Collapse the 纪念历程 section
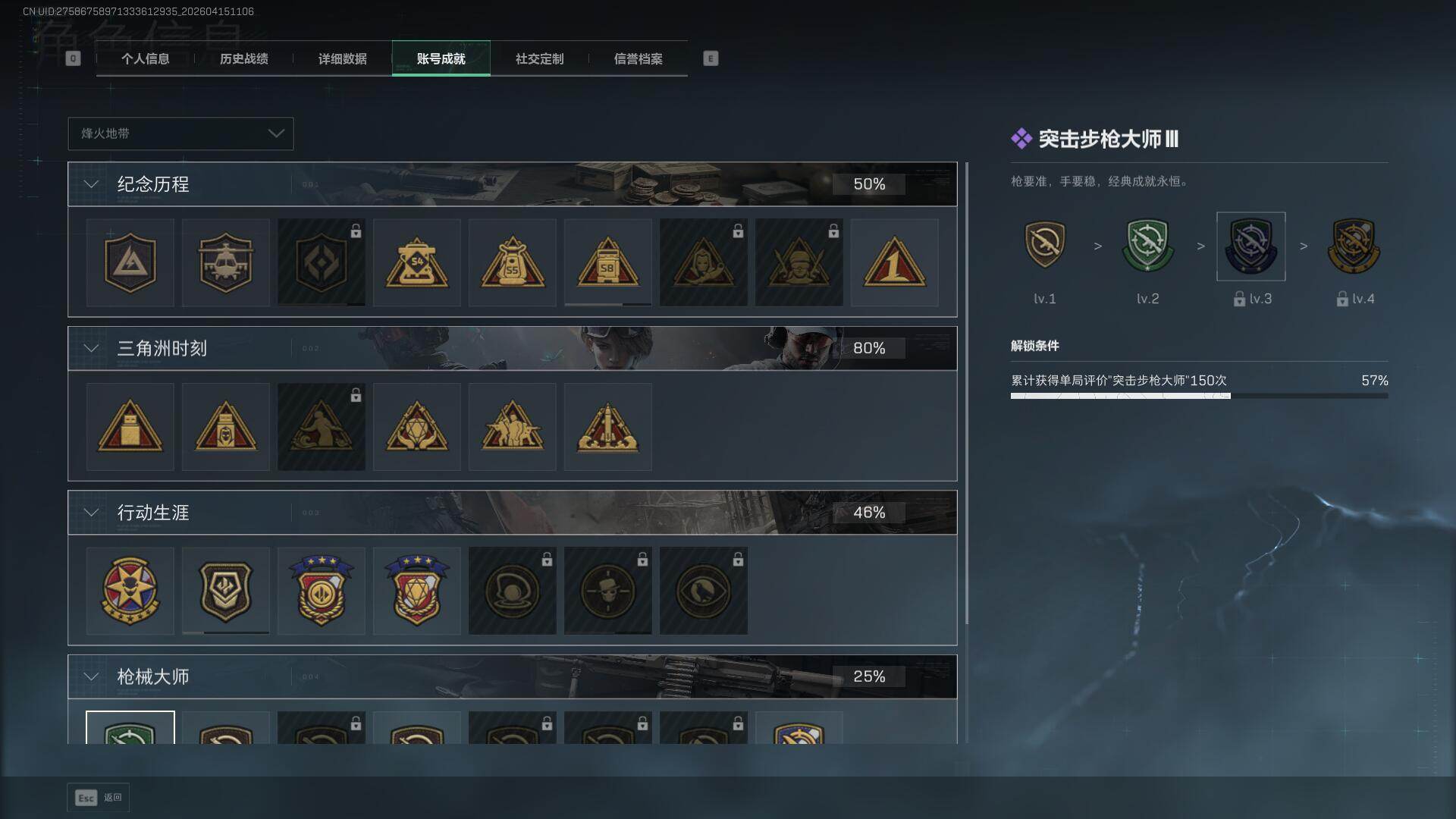1456x819 pixels. [x=91, y=184]
